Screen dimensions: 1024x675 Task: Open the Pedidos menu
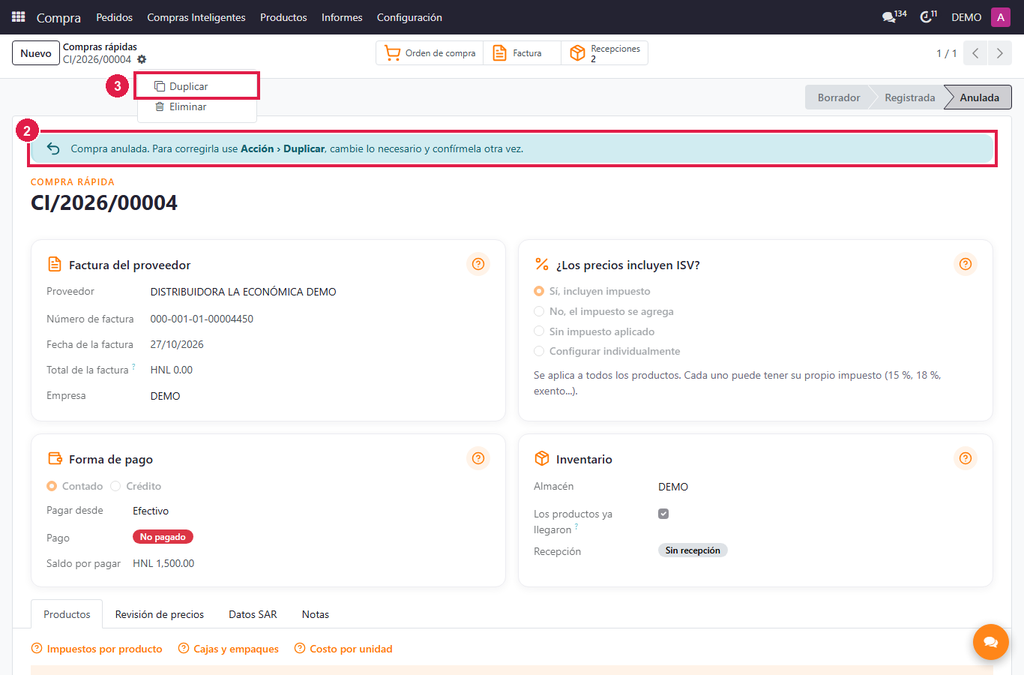point(114,17)
